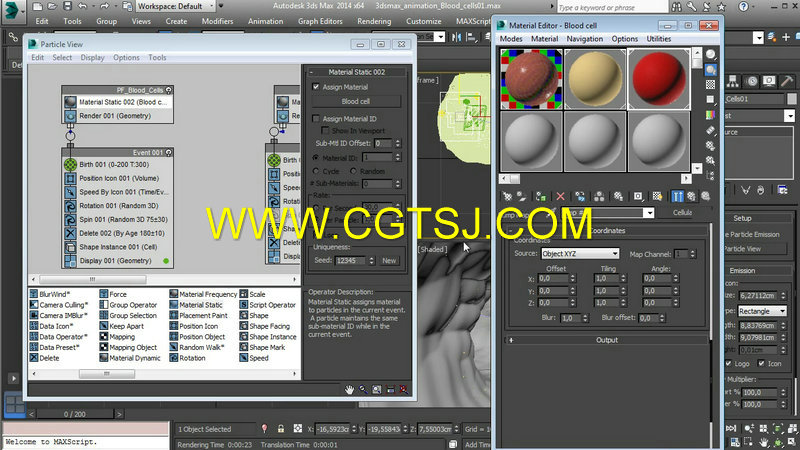Click Particle View button in Setup

pos(756,248)
